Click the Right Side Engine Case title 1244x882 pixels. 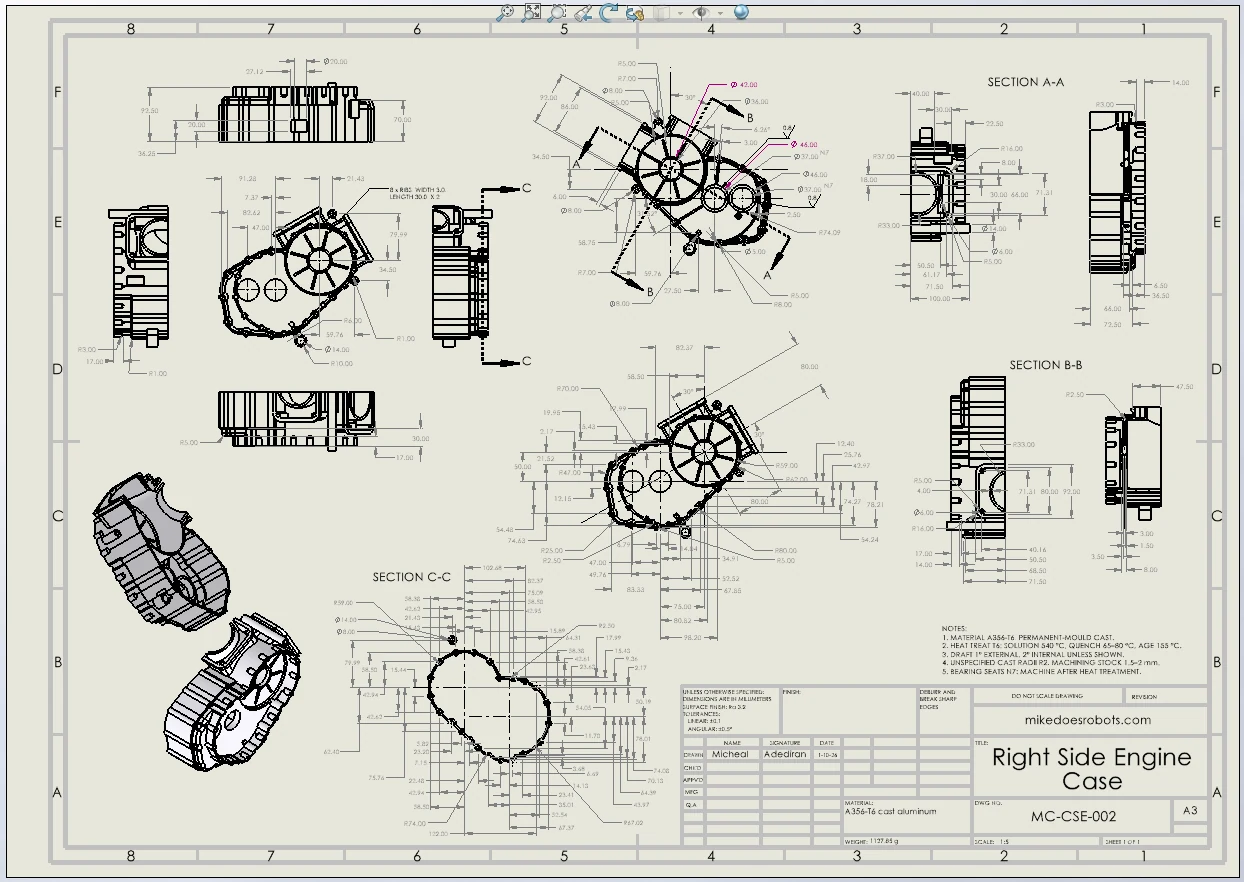coord(1092,769)
